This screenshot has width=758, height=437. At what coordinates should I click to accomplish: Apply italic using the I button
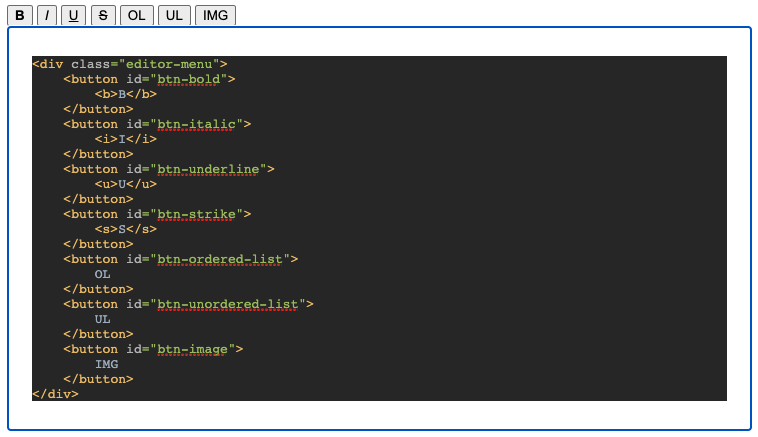pyautogui.click(x=47, y=15)
